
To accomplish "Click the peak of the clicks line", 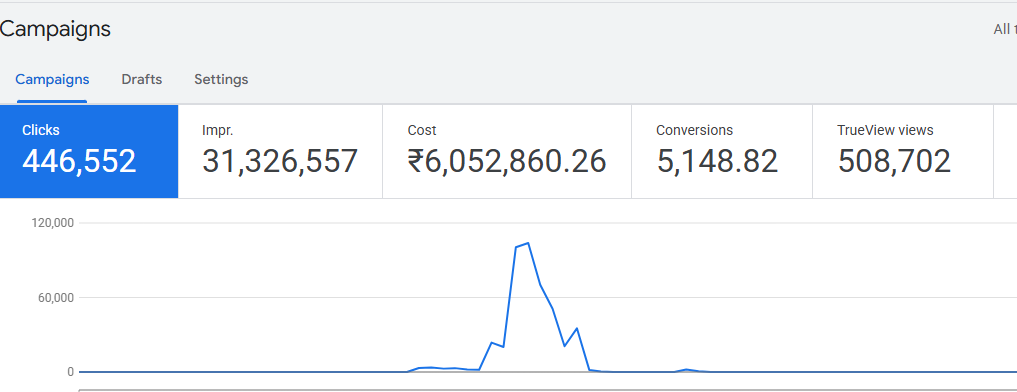I will pos(529,243).
